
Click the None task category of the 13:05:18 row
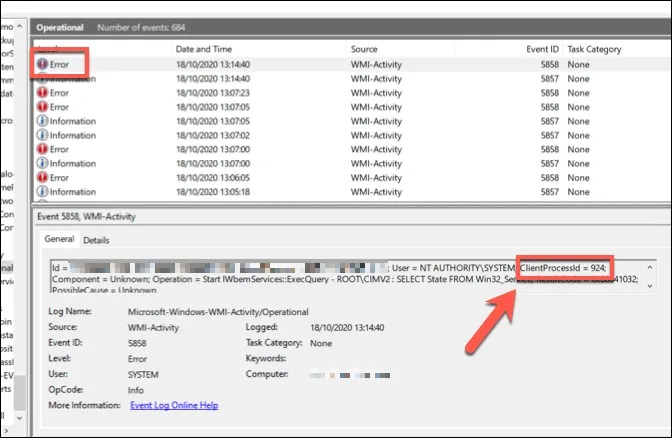click(x=579, y=192)
